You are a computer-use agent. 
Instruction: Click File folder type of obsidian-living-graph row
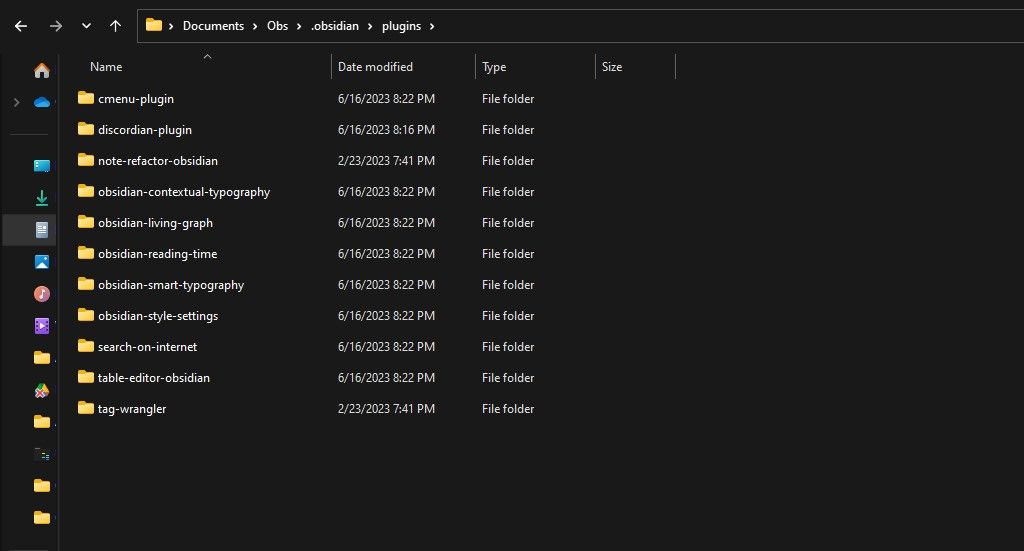pyautogui.click(x=508, y=223)
